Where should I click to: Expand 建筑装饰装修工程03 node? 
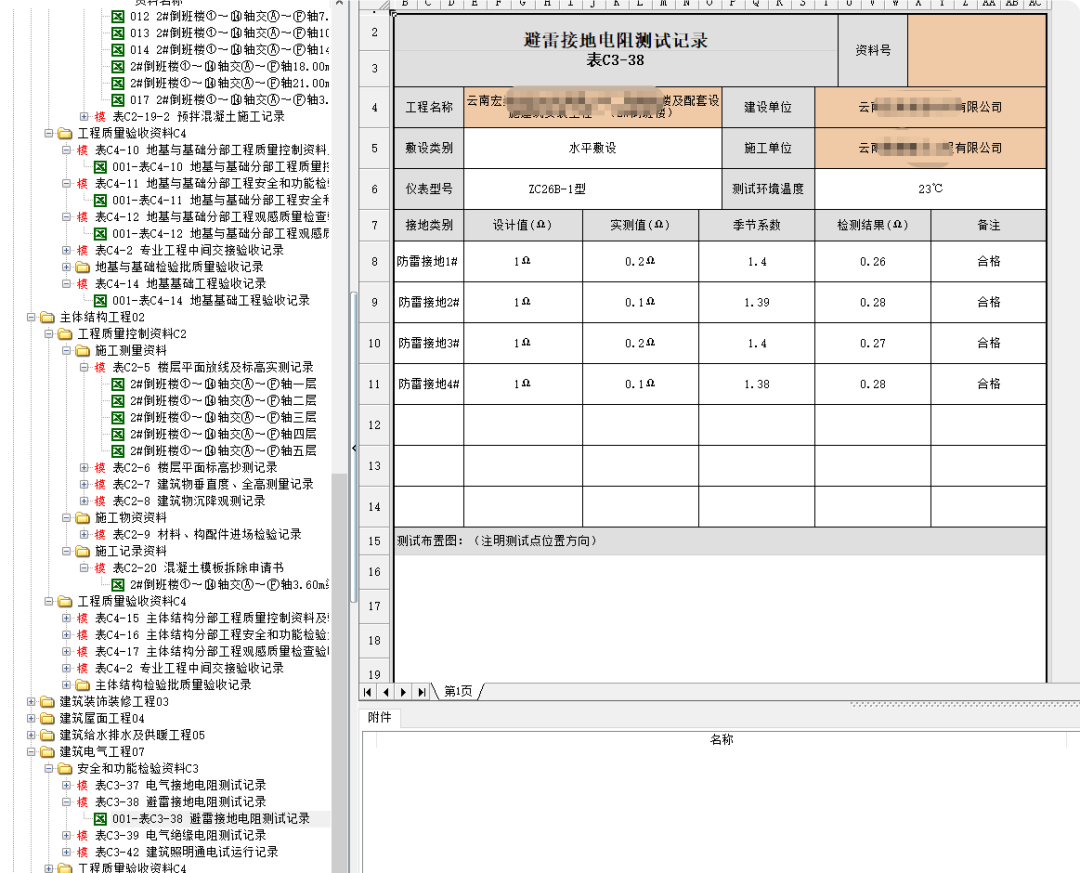tap(31, 701)
